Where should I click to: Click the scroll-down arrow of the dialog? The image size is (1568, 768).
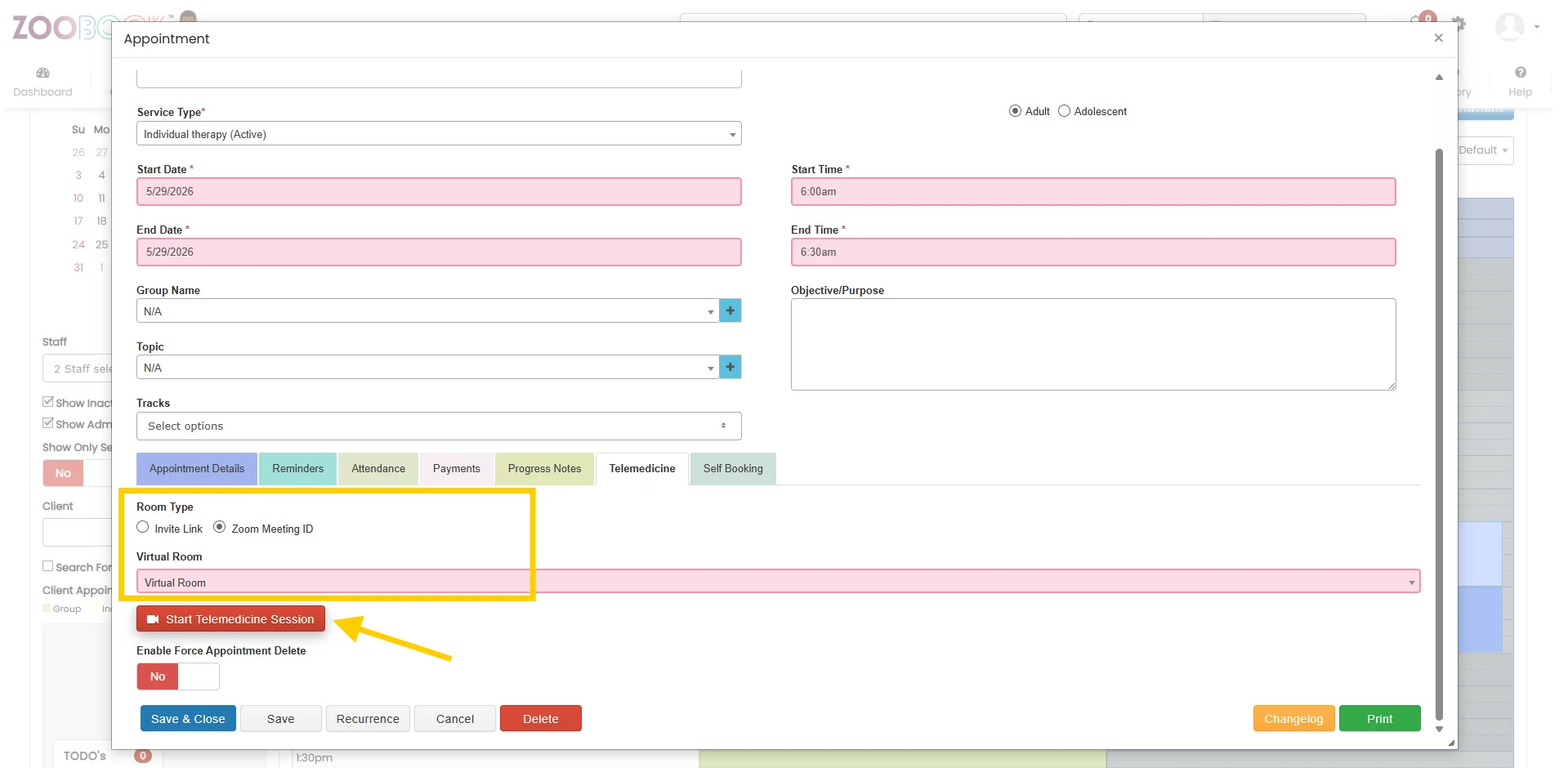1439,729
